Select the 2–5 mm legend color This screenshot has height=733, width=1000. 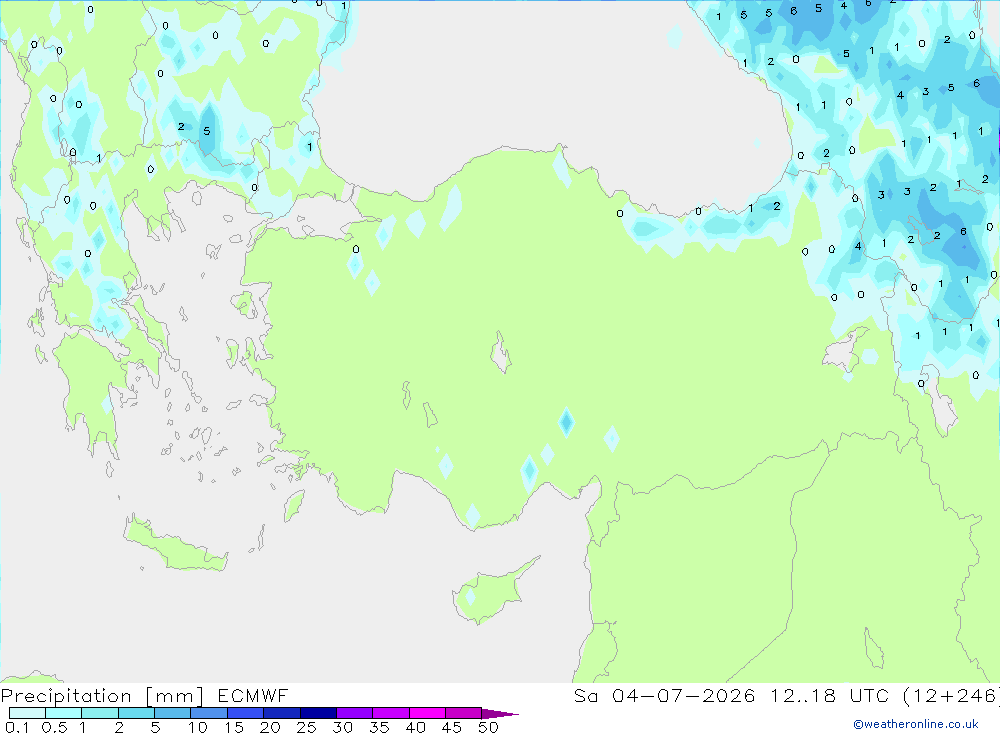coord(136,713)
